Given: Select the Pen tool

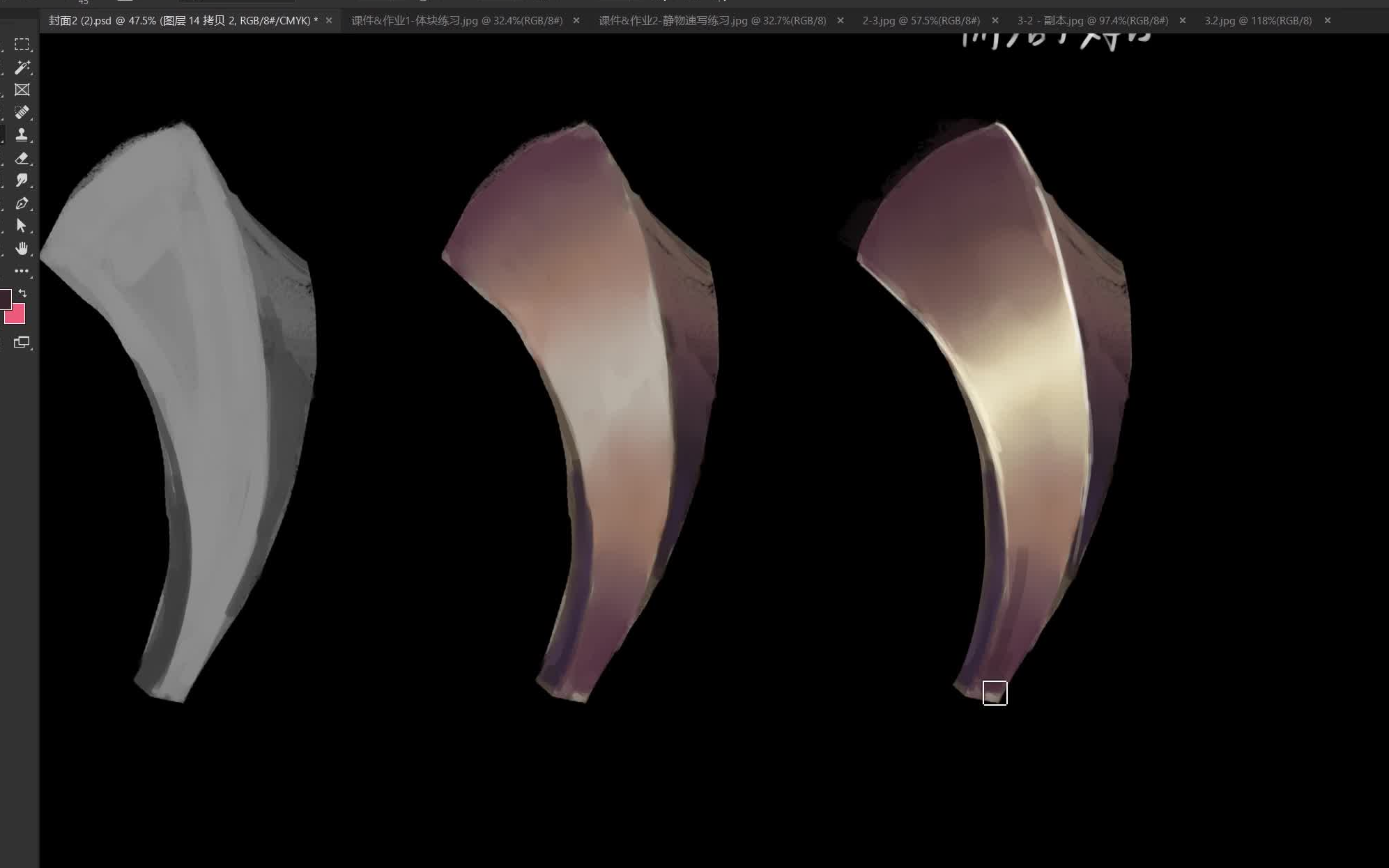Looking at the screenshot, I should [22, 203].
